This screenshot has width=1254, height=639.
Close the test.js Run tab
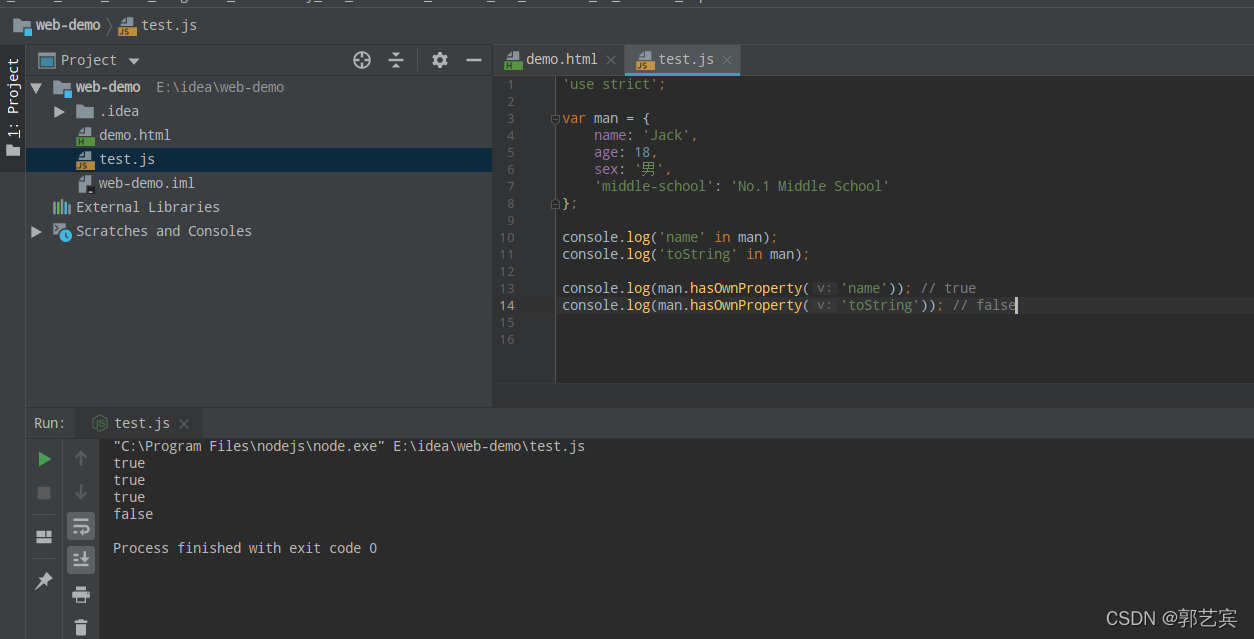pos(185,423)
